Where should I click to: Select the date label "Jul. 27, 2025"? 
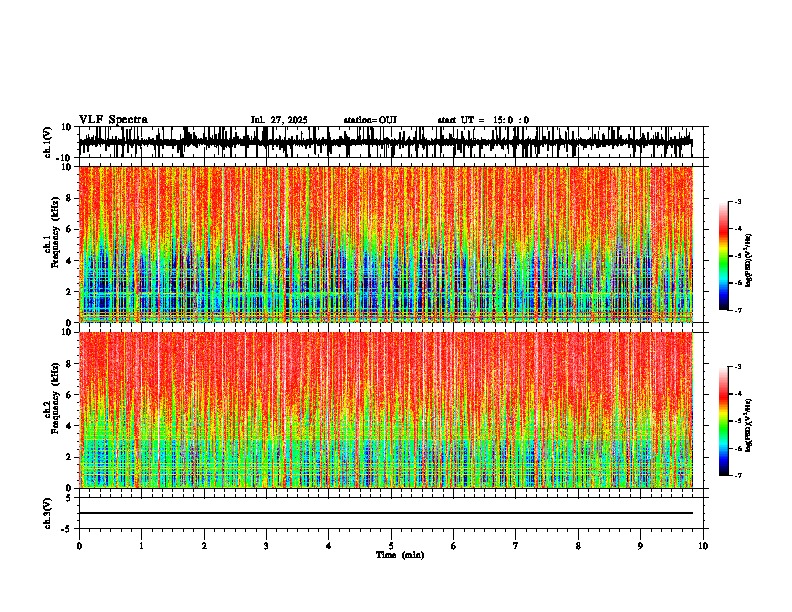pos(279,120)
